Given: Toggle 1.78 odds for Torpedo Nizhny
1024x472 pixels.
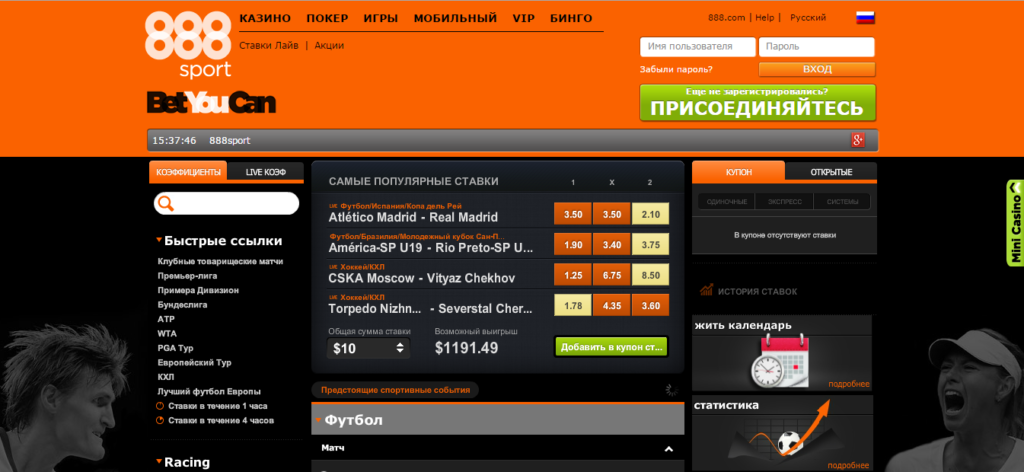Looking at the screenshot, I should 573,305.
